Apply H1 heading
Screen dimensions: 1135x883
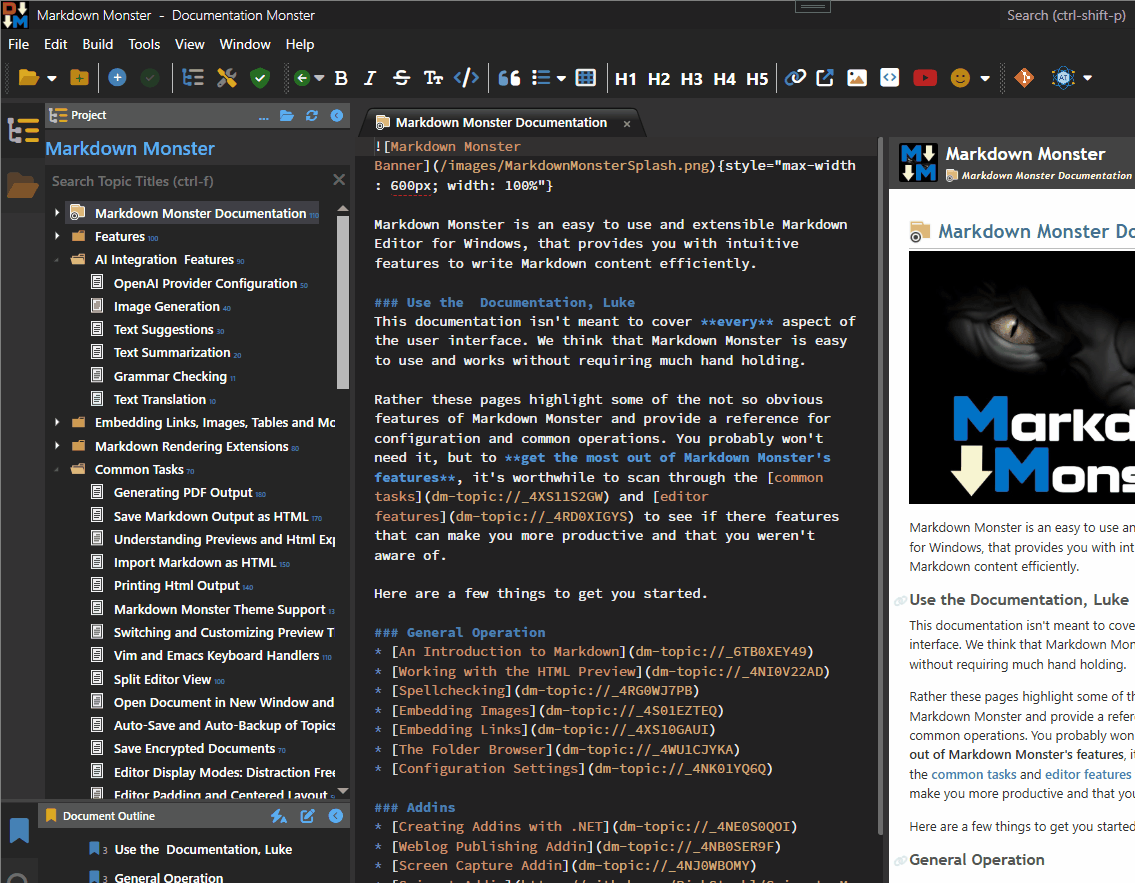[625, 79]
